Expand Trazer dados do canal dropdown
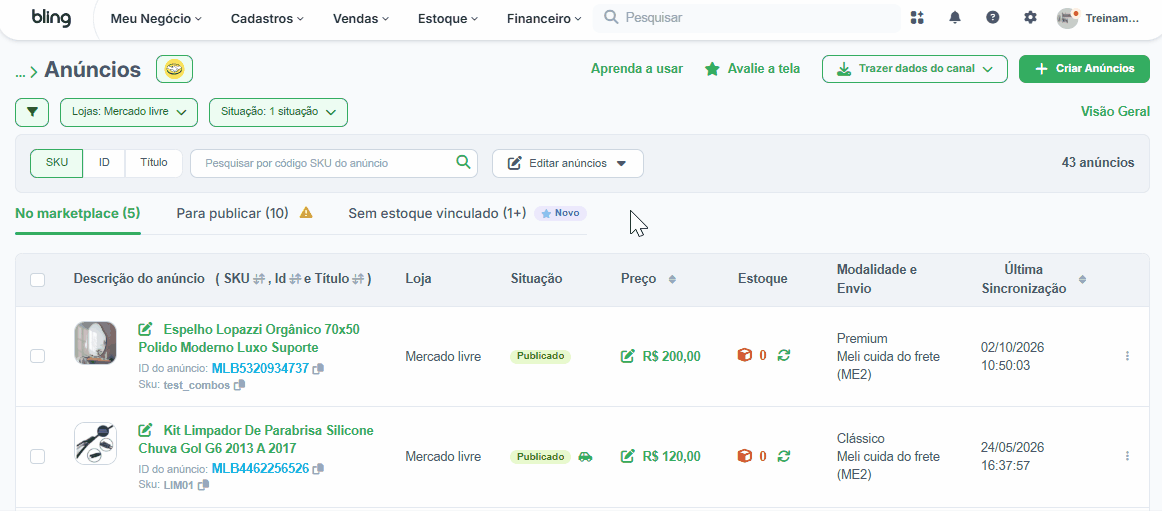Image resolution: width=1162 pixels, height=511 pixels. [x=914, y=69]
